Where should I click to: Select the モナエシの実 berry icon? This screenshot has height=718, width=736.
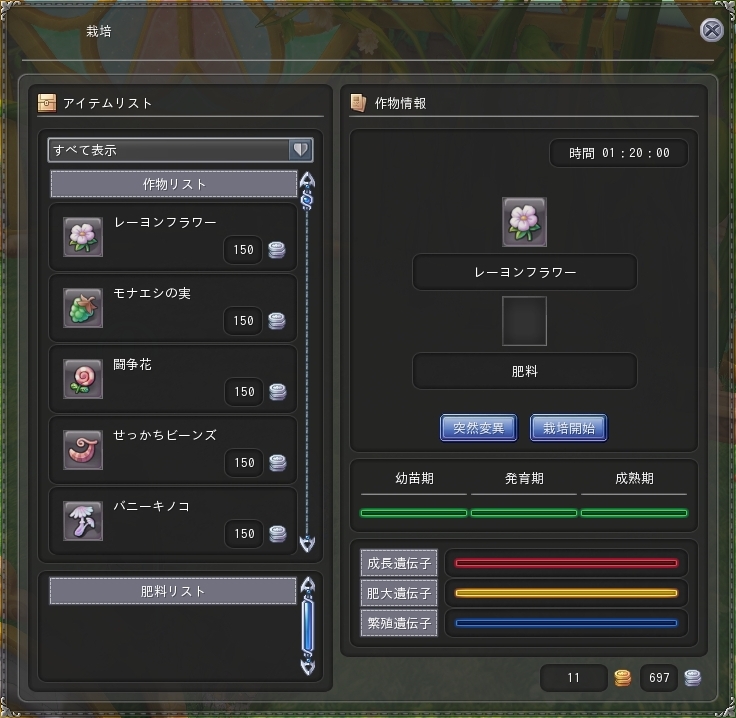pyautogui.click(x=83, y=308)
